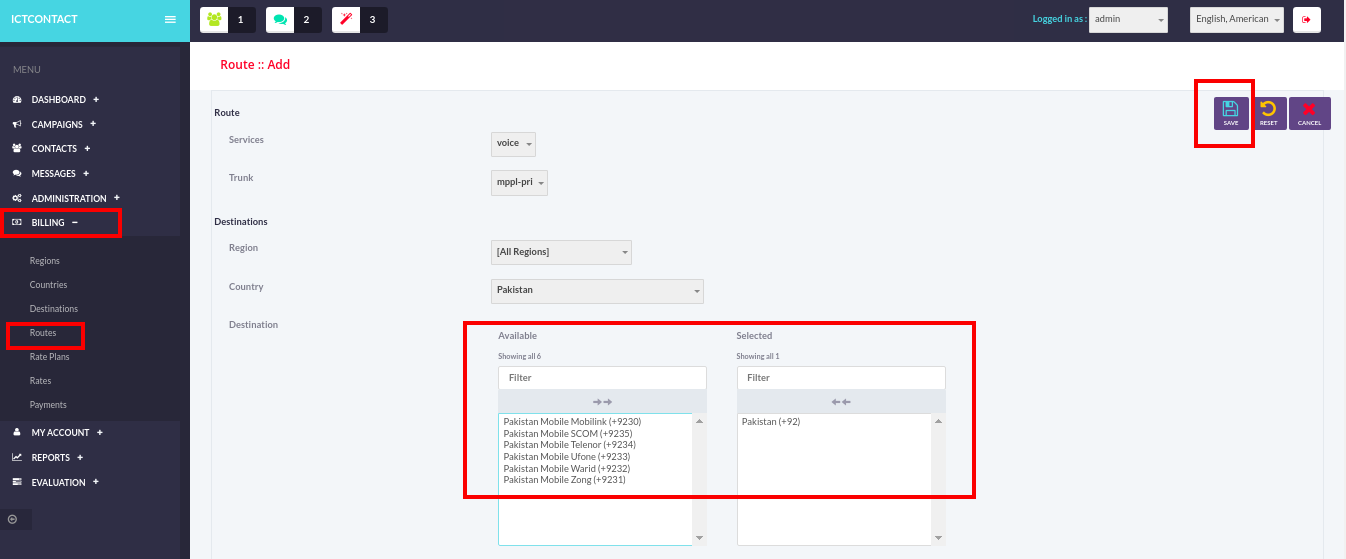Open the Services voice dropdown
The width and height of the screenshot is (1346, 559).
513,144
